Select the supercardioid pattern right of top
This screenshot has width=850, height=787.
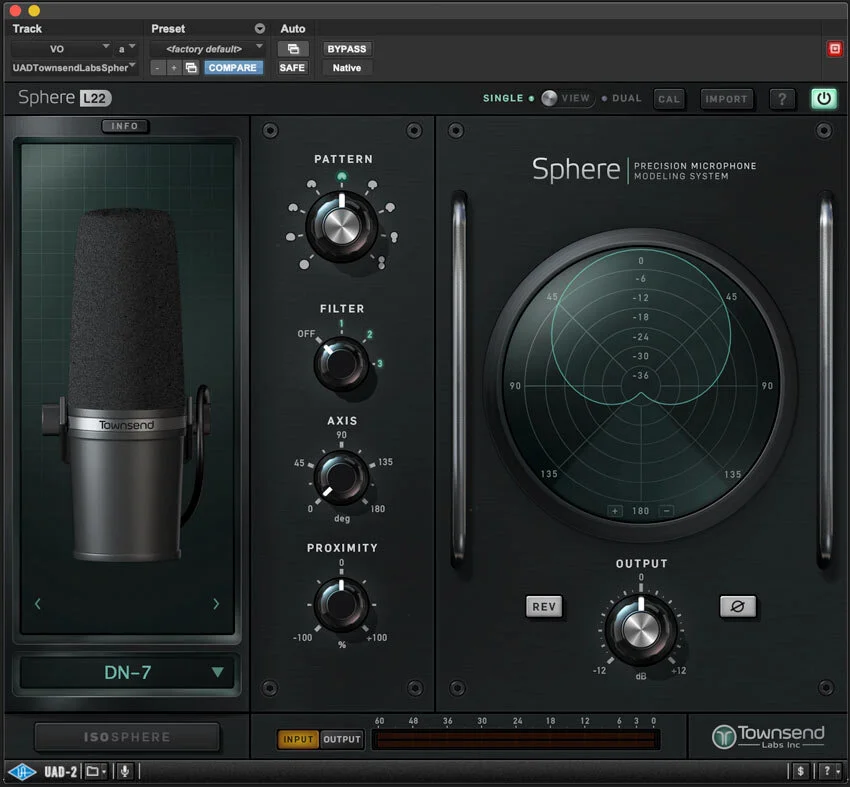(372, 185)
